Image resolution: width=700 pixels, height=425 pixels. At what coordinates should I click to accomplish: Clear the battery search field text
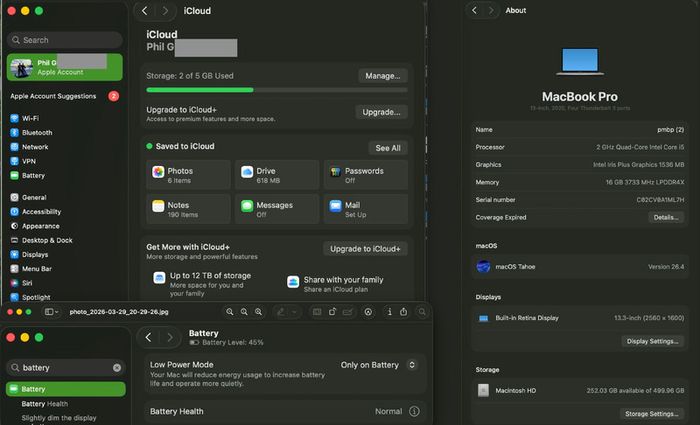(x=117, y=368)
